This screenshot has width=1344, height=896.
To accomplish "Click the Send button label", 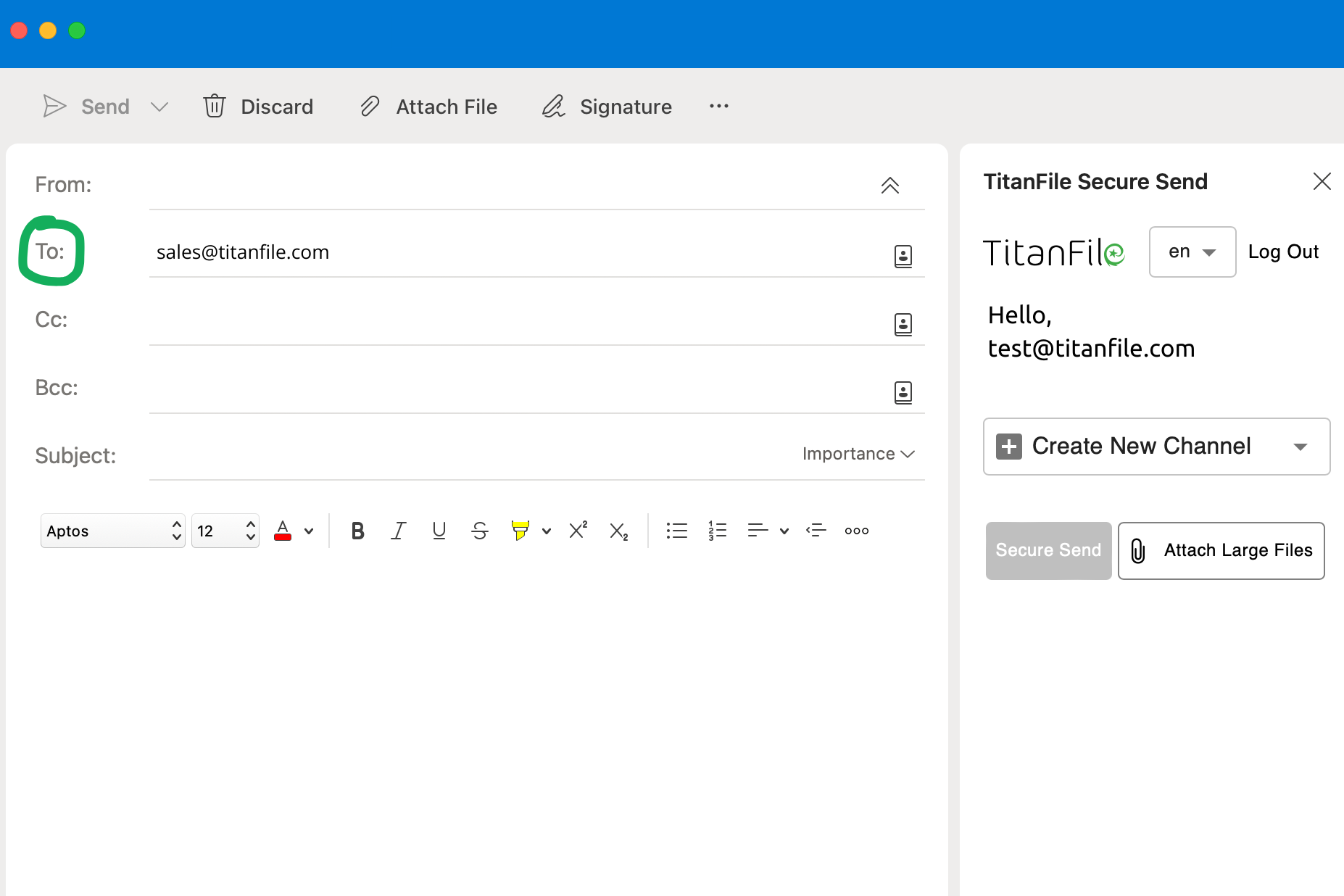I will click(105, 107).
